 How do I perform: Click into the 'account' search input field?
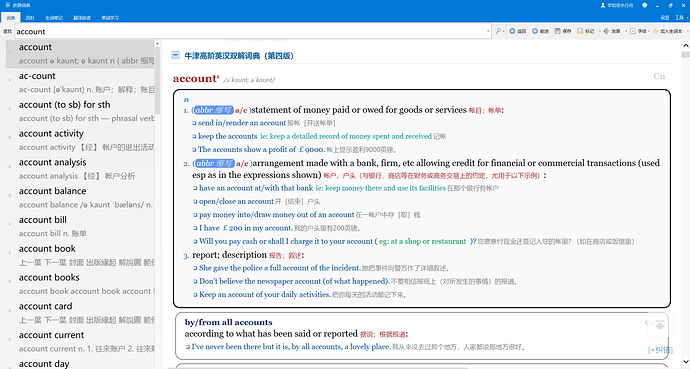(251, 31)
